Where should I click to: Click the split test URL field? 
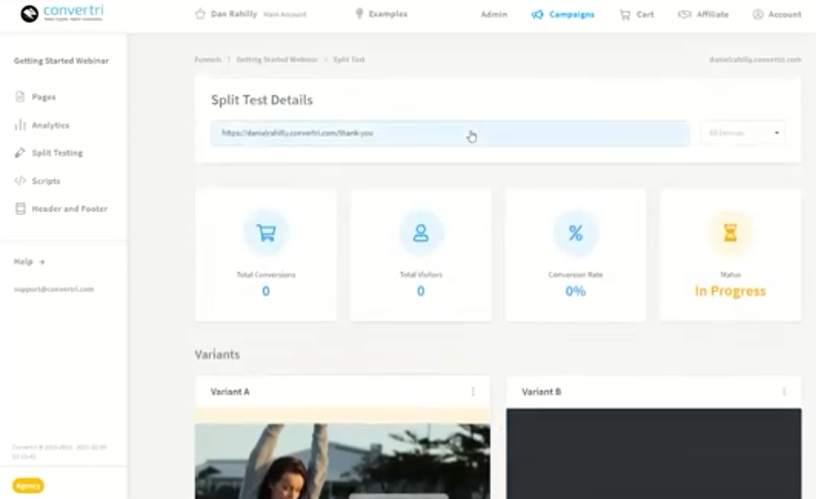(x=450, y=133)
